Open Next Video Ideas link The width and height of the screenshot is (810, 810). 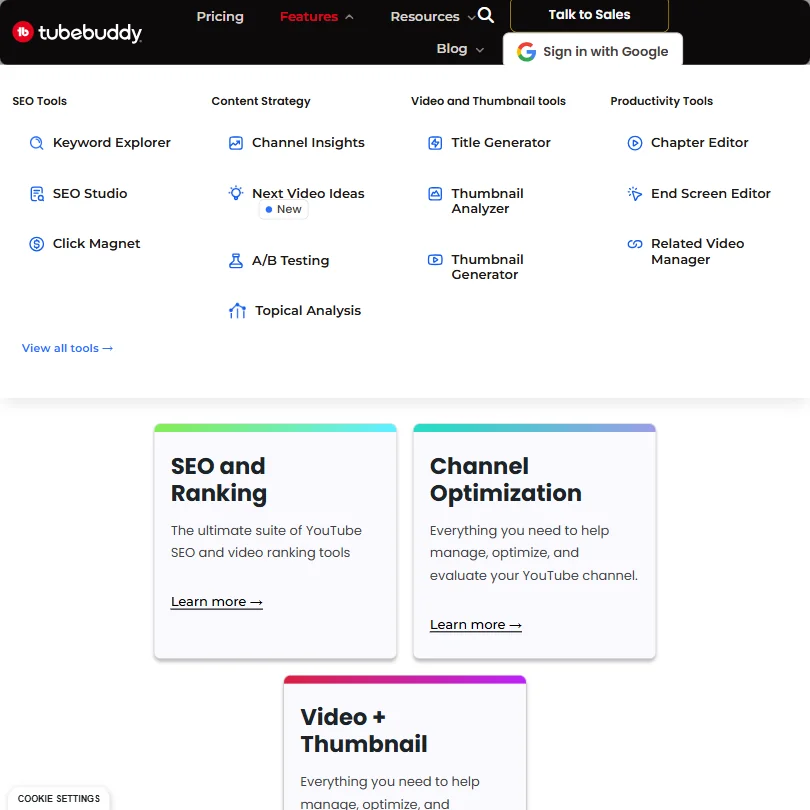coord(308,193)
